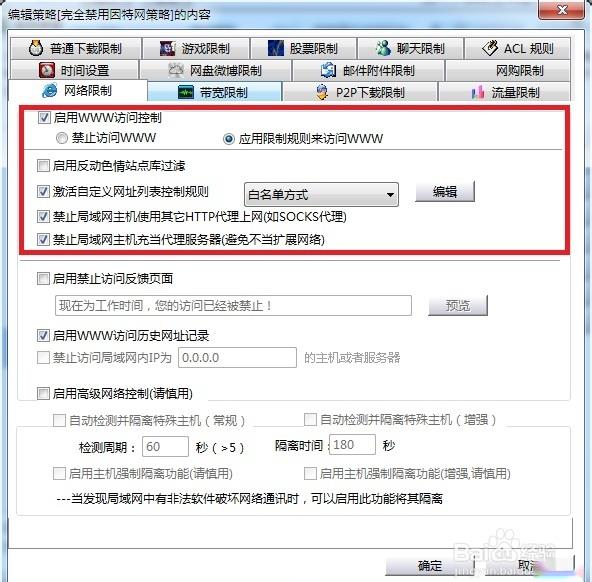The width and height of the screenshot is (592, 582).
Task: Confirm with the 确定 button
Action: pos(430,566)
